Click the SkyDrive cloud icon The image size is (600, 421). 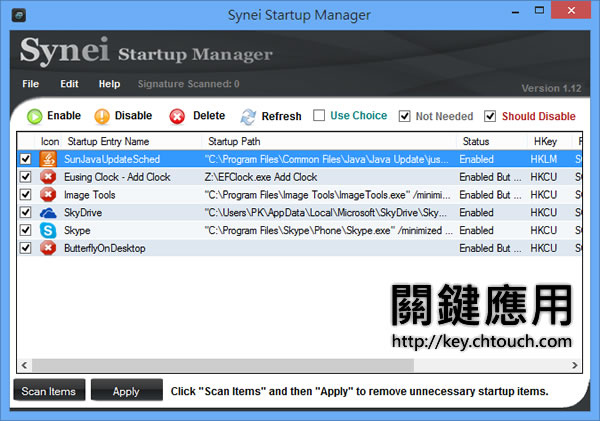click(48, 213)
